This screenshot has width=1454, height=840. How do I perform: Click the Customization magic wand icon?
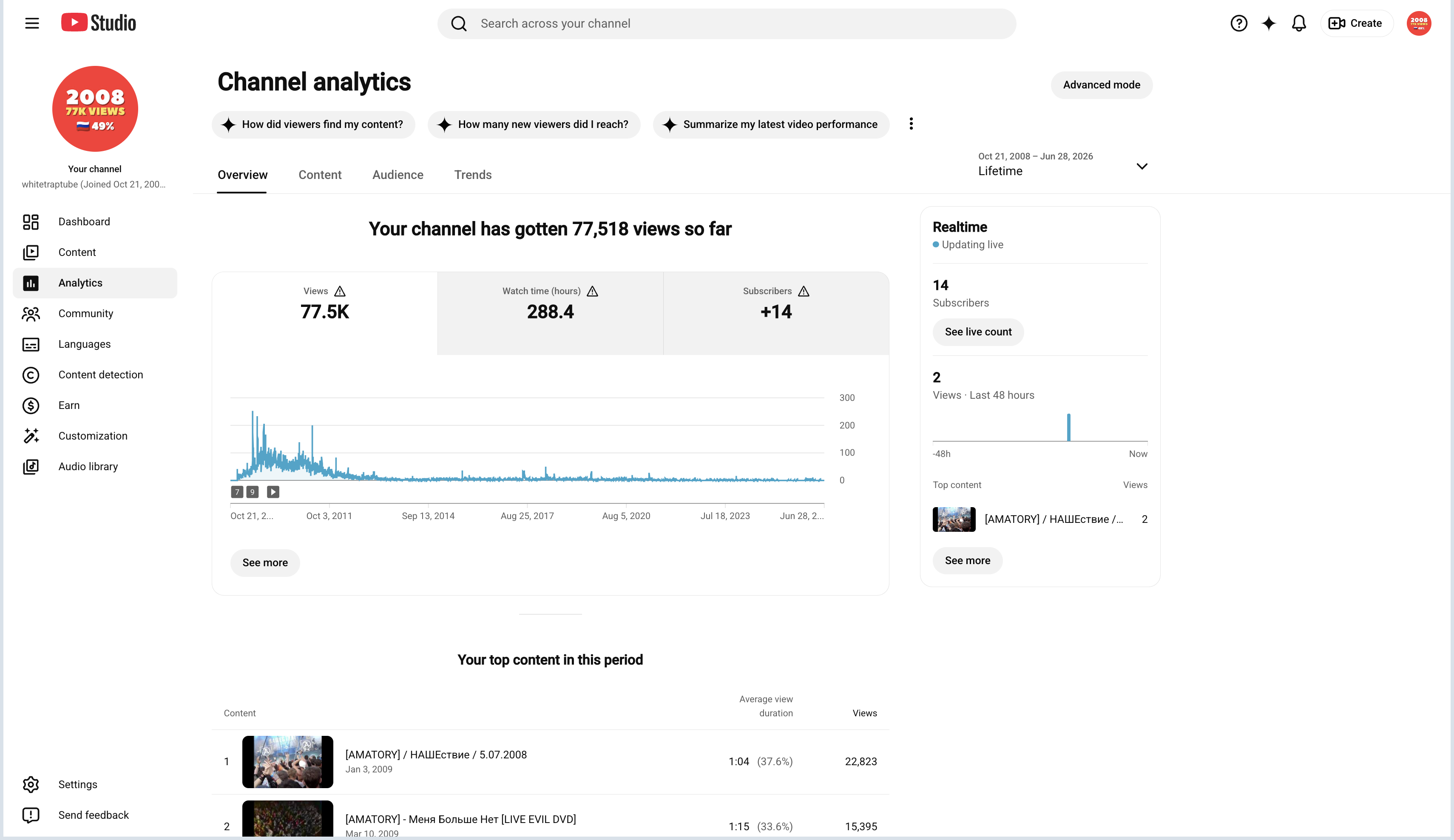coord(31,436)
